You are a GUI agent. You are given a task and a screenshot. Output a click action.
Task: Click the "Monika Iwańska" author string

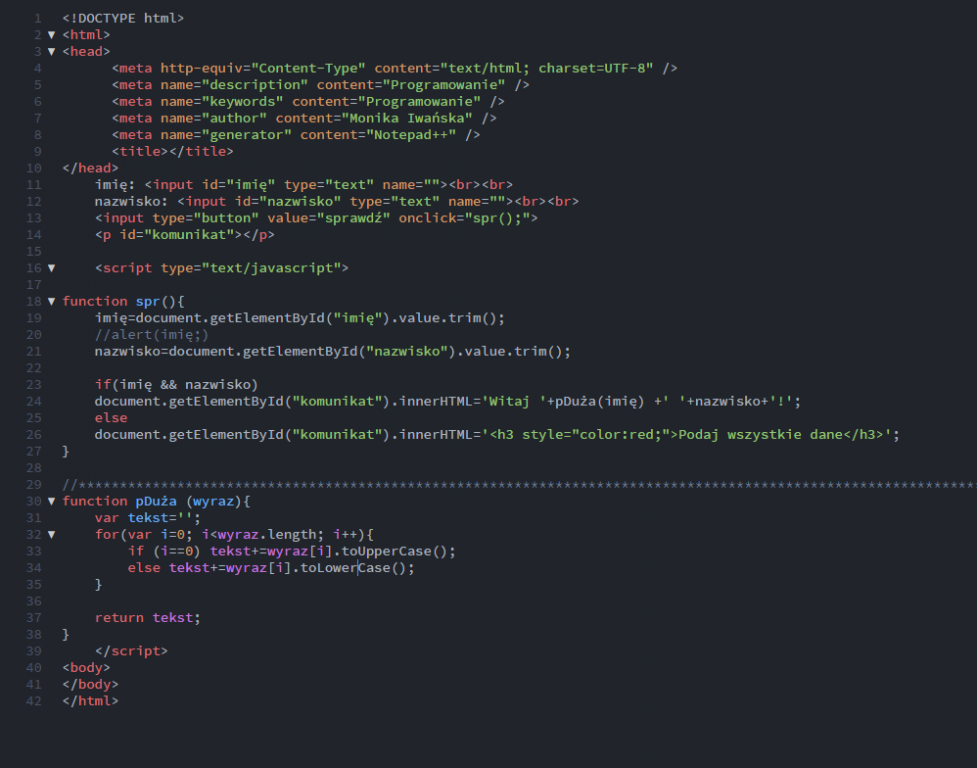[407, 118]
